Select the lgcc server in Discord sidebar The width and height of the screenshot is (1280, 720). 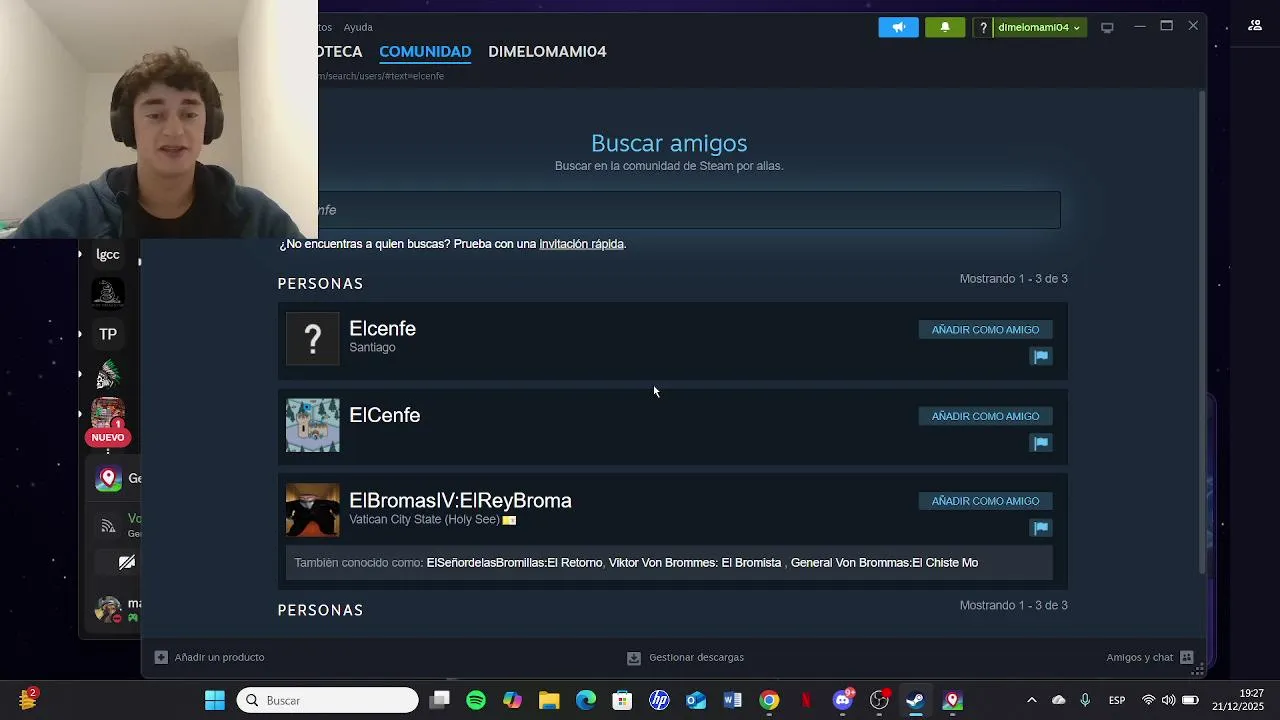(x=108, y=254)
